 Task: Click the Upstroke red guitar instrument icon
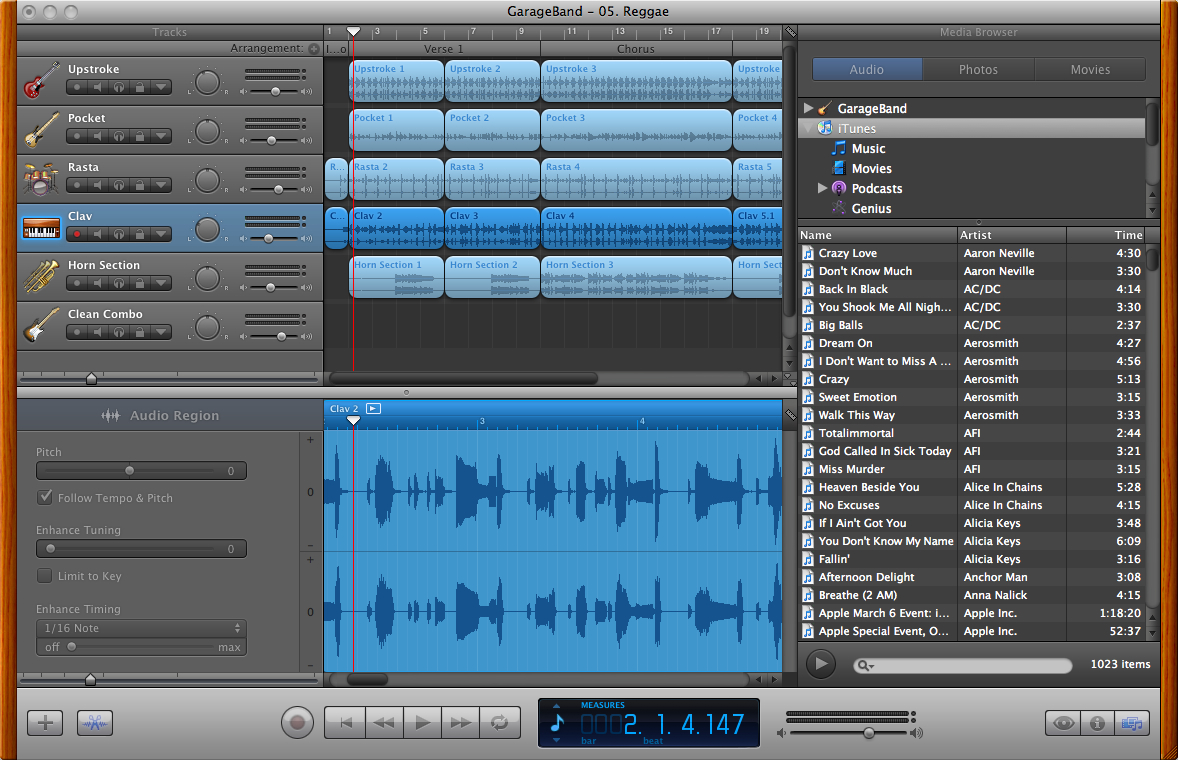[x=41, y=80]
